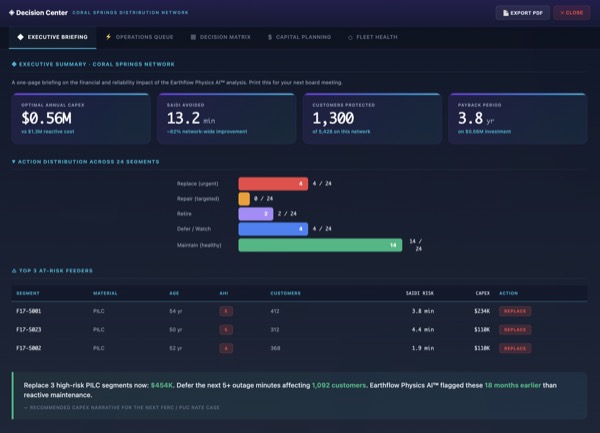Click the Payback Period 3.8 yr card

518,119
